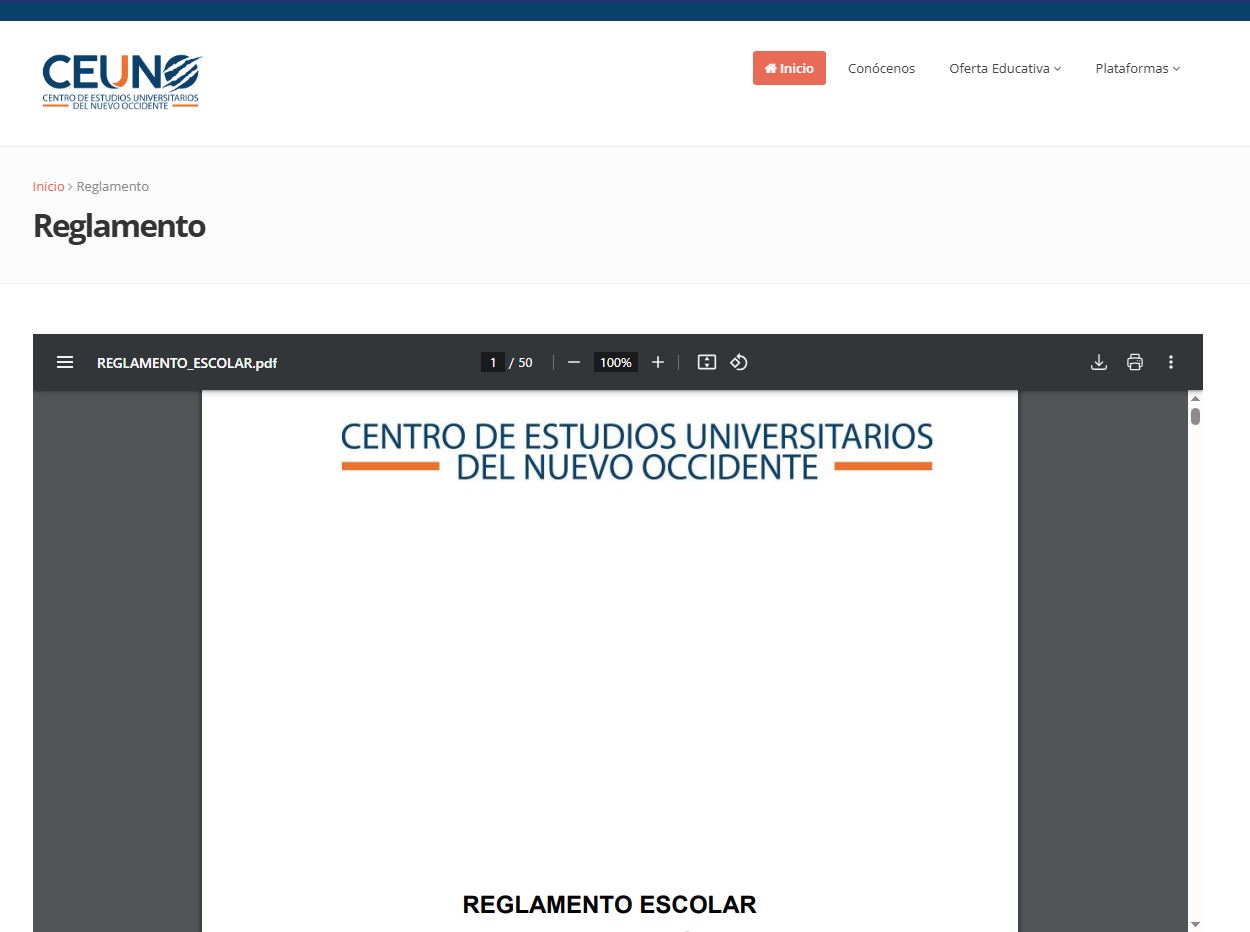Click the zoom out icon in PDF toolbar
Image resolution: width=1250 pixels, height=932 pixels.
(573, 362)
